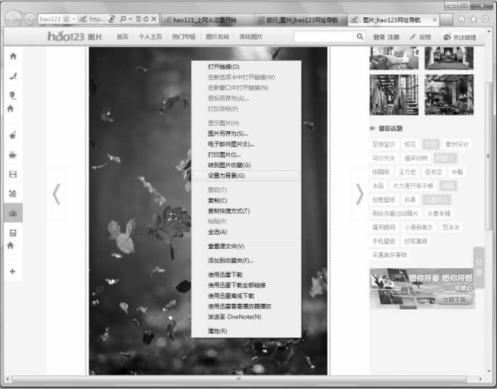Open the 图片名站 navigation link

217,37
